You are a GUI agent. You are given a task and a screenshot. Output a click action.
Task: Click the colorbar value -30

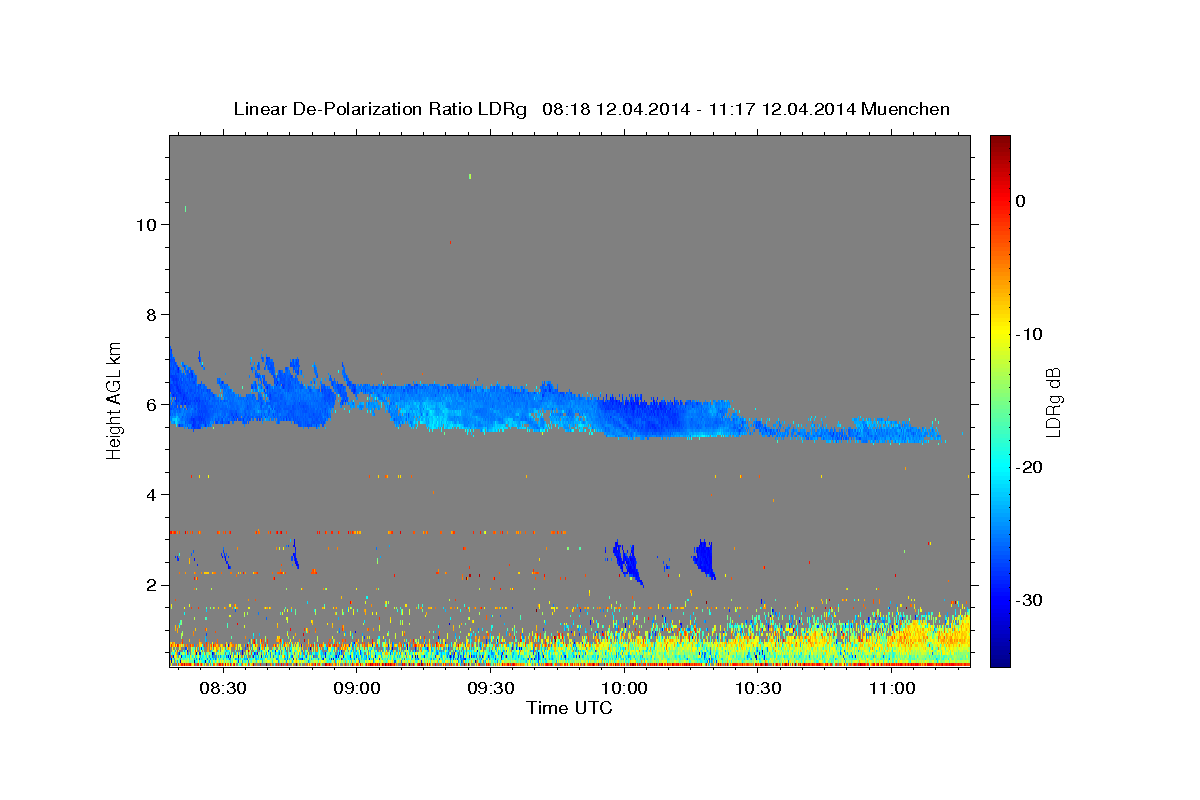(1030, 600)
